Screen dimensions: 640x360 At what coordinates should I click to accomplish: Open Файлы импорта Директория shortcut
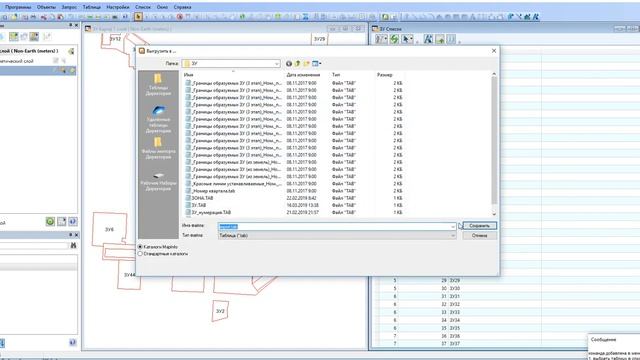[158, 148]
